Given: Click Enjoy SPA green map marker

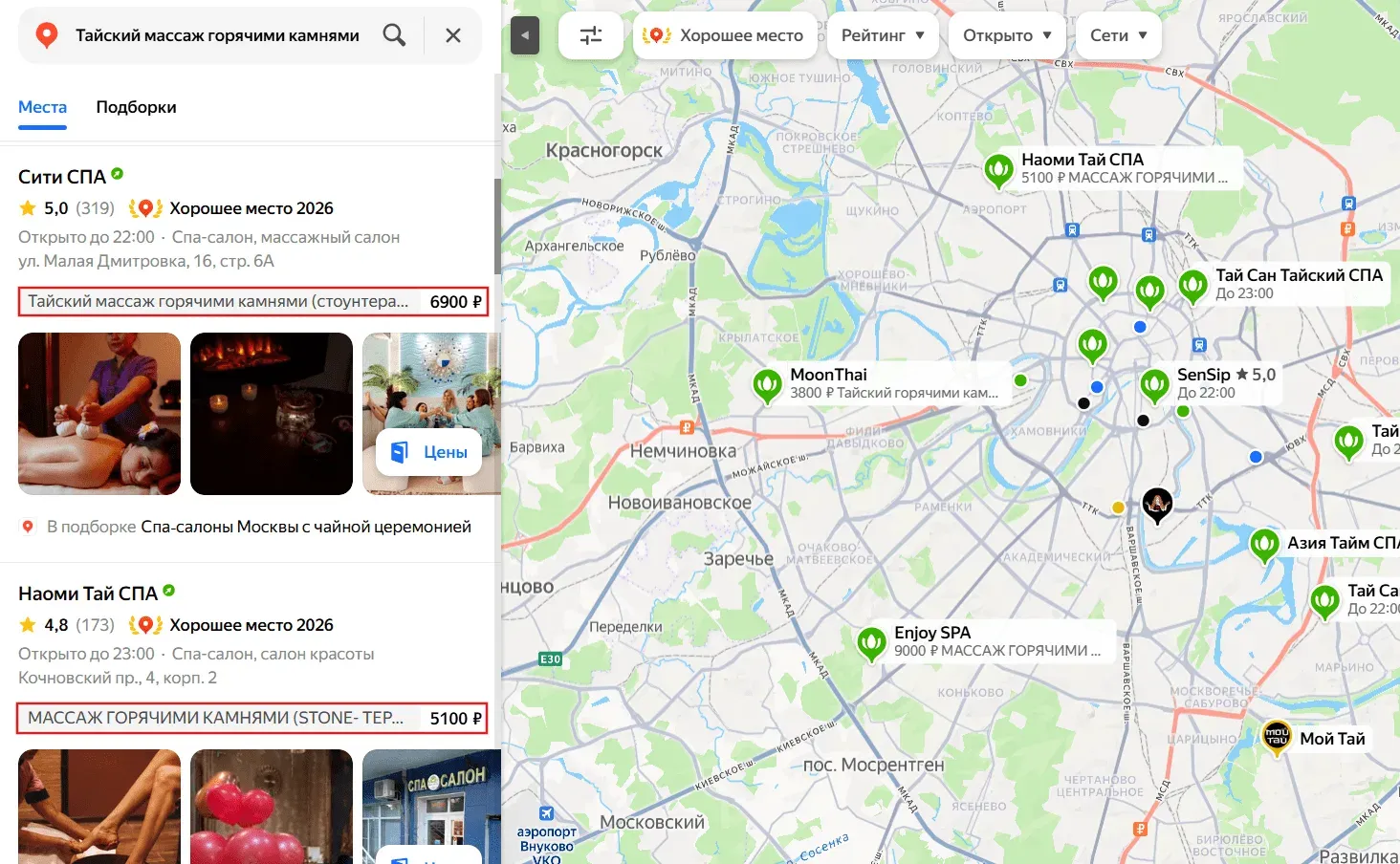Looking at the screenshot, I should point(871,642).
